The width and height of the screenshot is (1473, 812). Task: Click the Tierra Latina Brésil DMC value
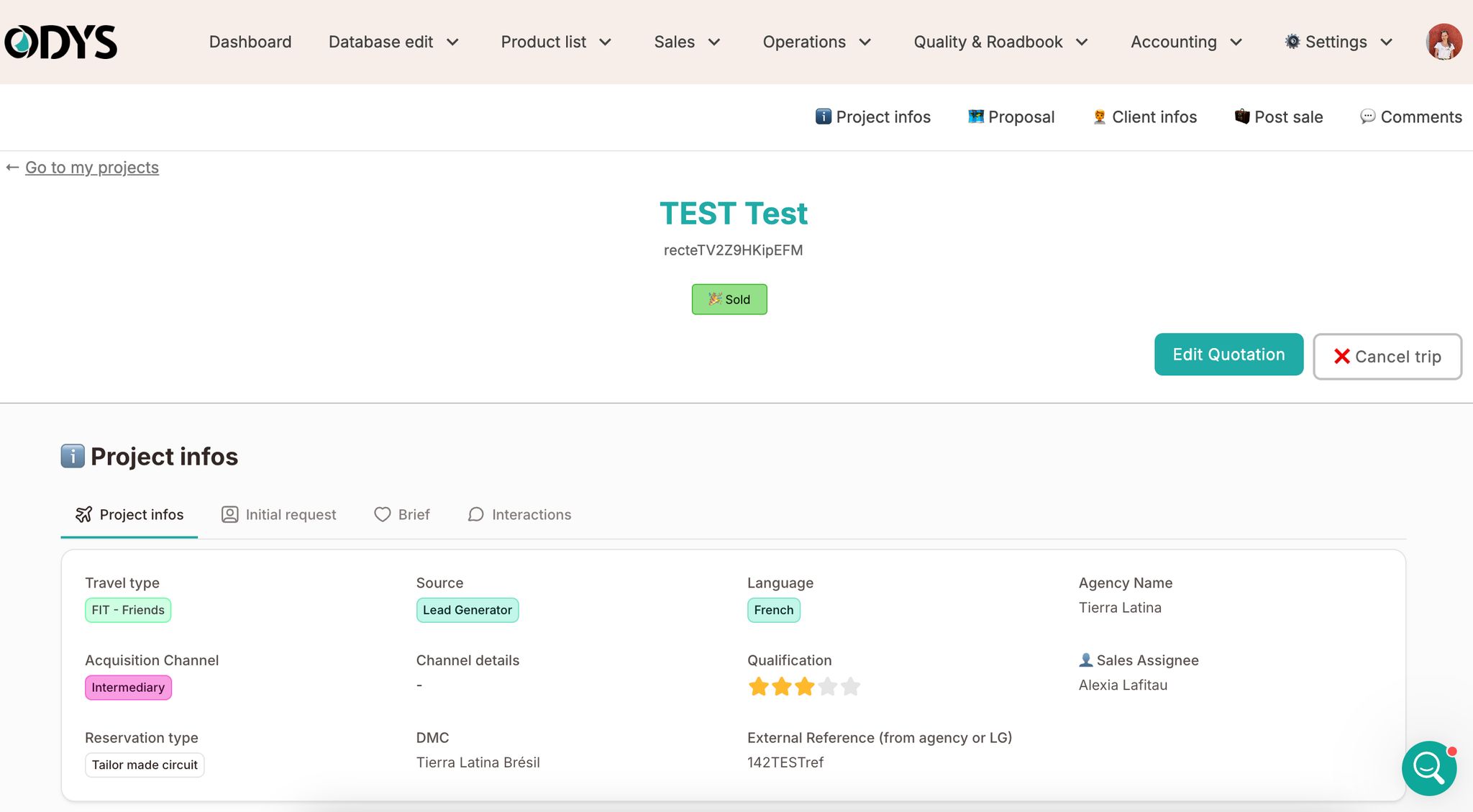[x=478, y=762]
